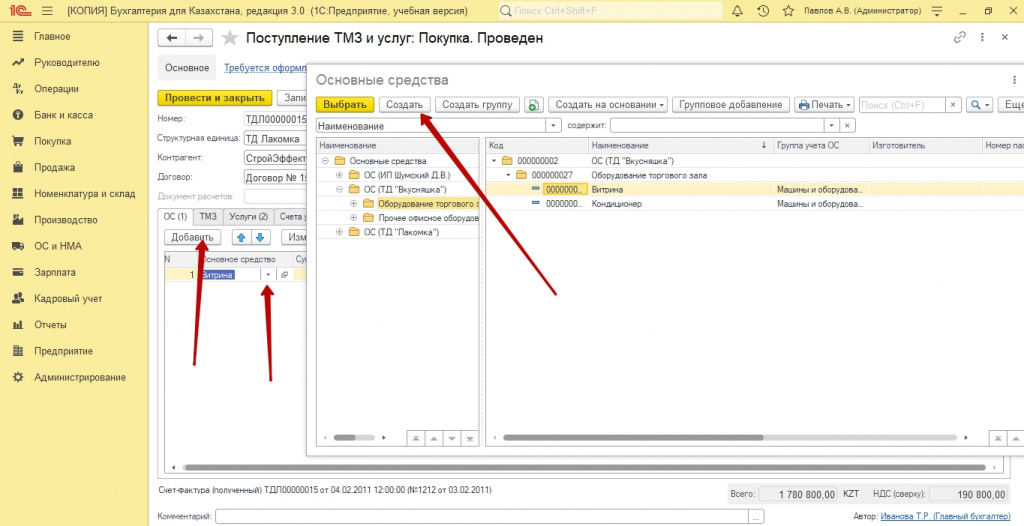Image resolution: width=1024 pixels, height=526 pixels.
Task: Click the global search field
Action: (611, 11)
